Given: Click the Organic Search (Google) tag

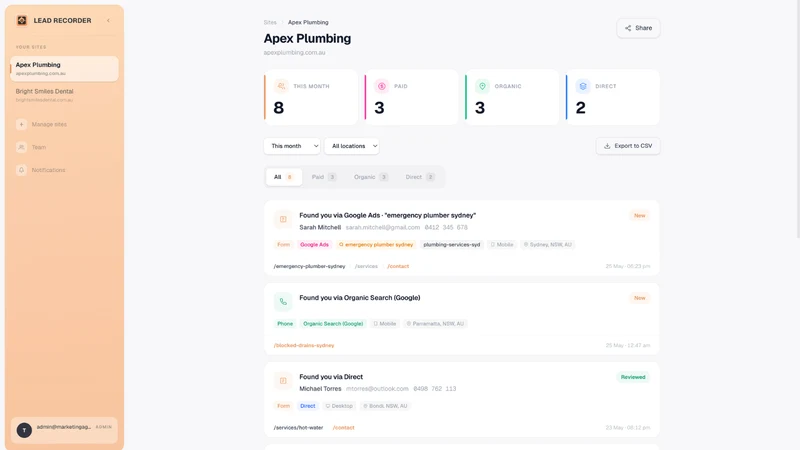Looking at the screenshot, I should pyautogui.click(x=333, y=324).
